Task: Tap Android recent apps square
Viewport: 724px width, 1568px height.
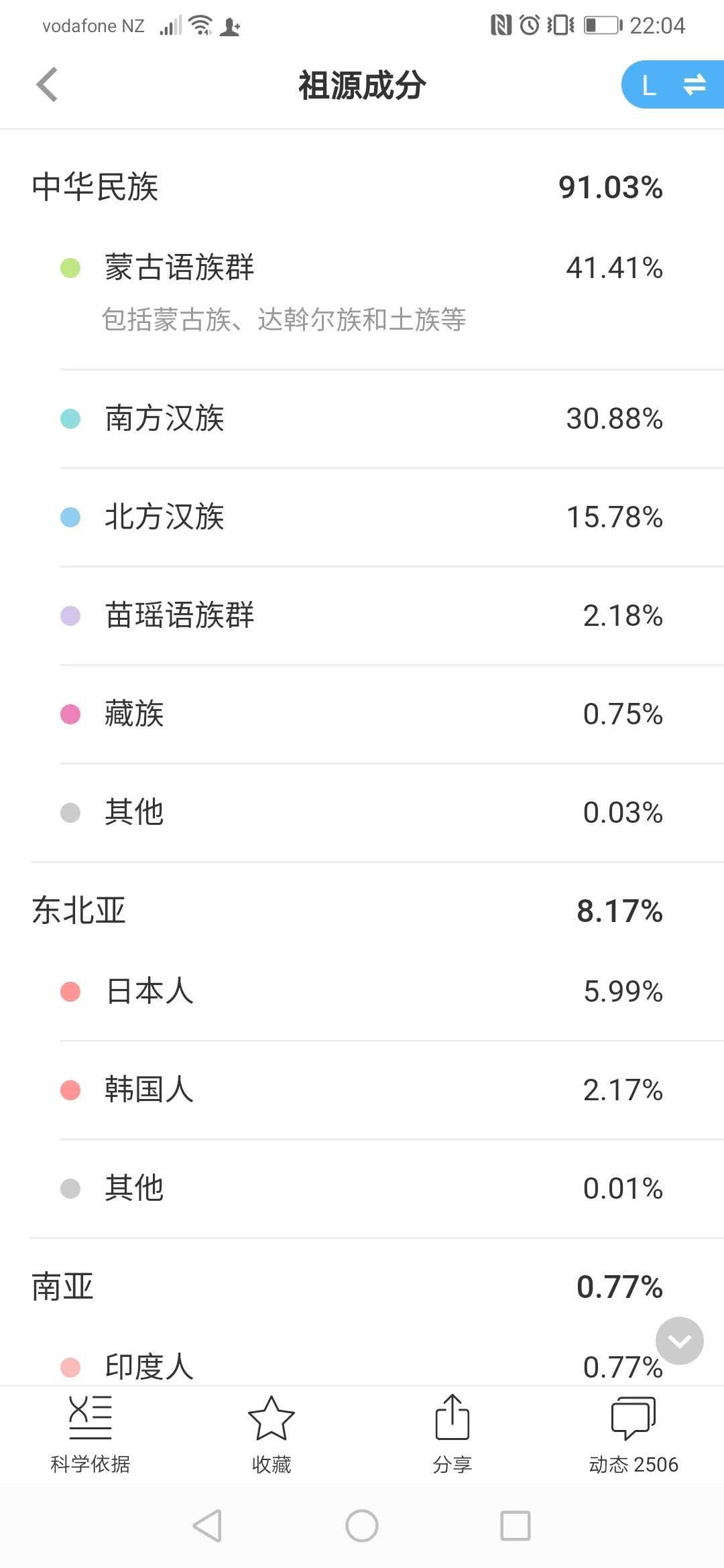Action: click(x=516, y=1526)
